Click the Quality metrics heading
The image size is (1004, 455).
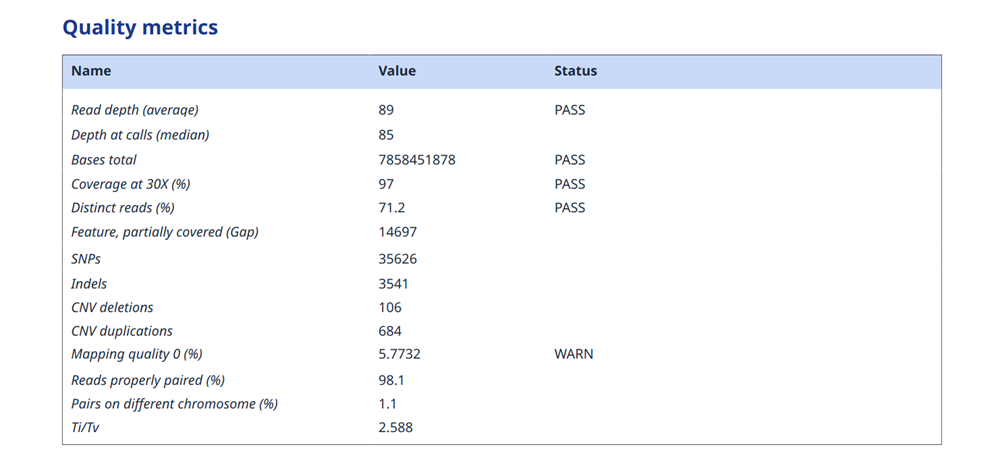(x=140, y=27)
